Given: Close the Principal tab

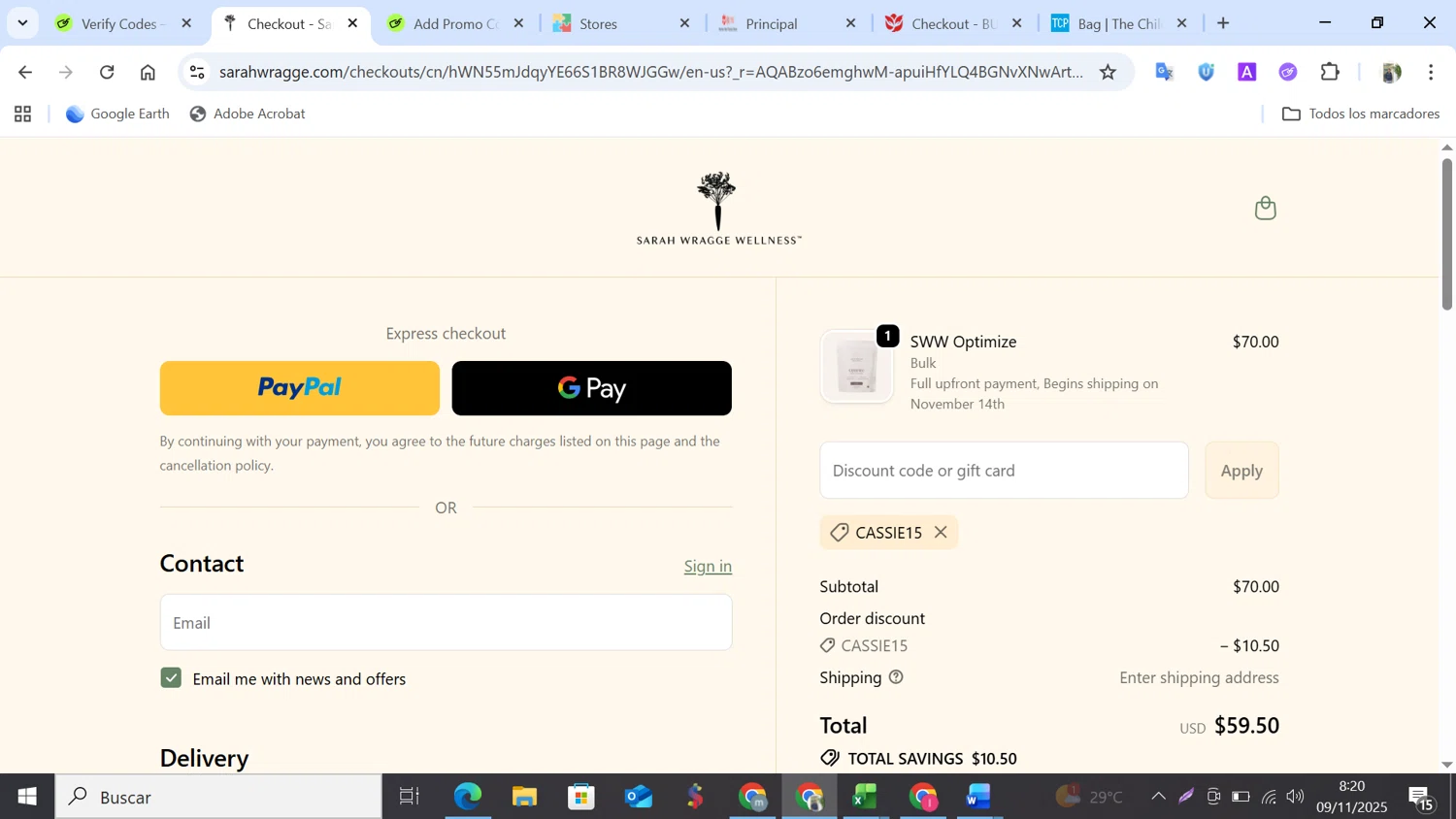Looking at the screenshot, I should coord(850,23).
